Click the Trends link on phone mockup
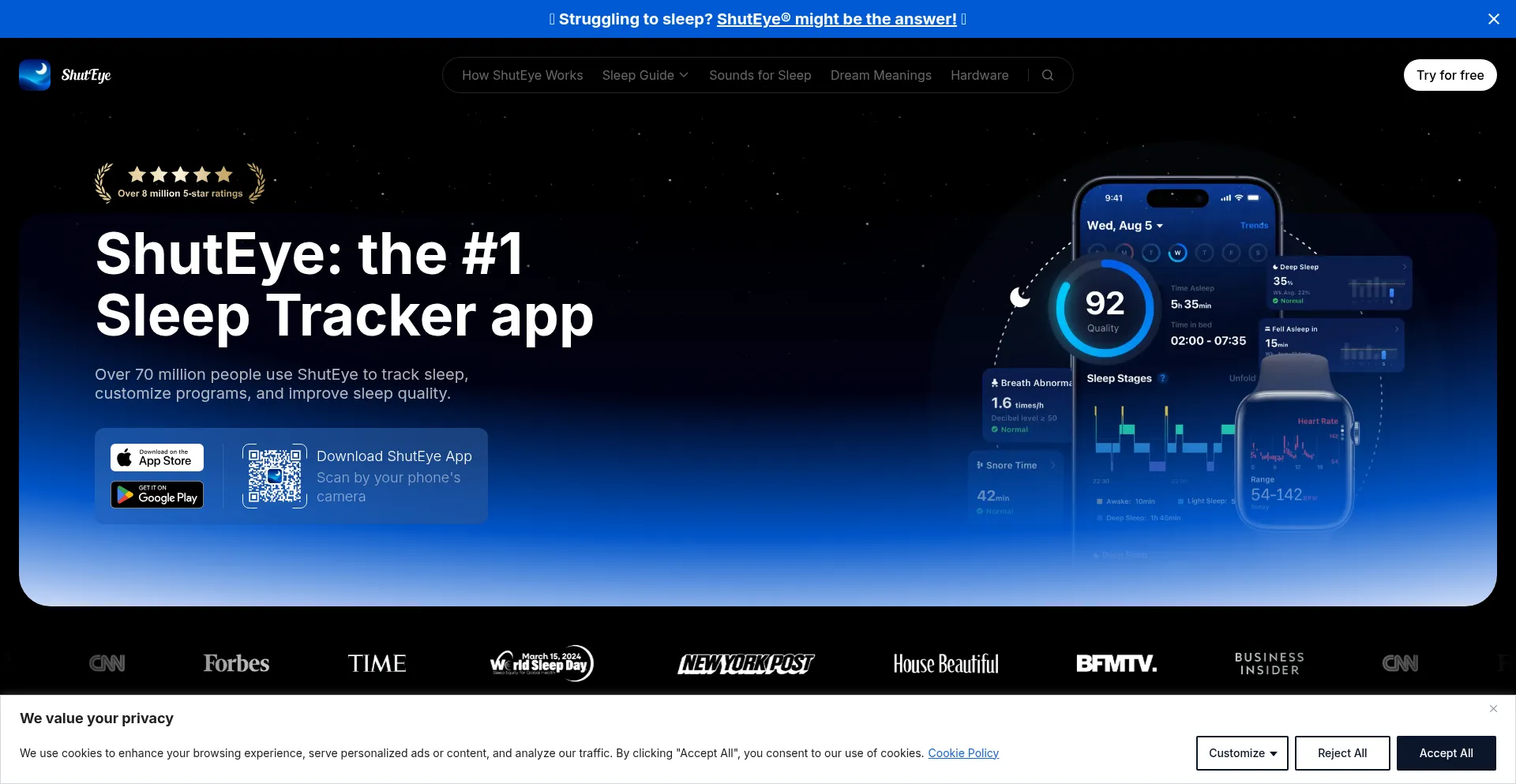Image resolution: width=1516 pixels, height=784 pixels. (1254, 226)
